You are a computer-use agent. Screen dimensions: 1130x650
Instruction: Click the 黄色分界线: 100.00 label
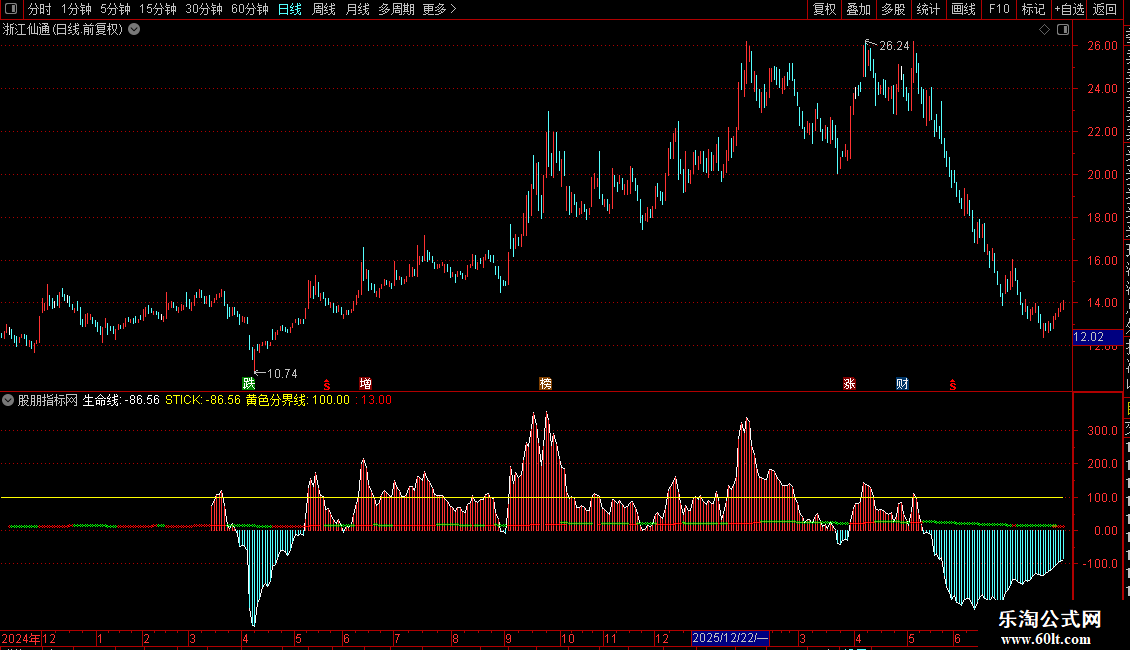coord(298,400)
